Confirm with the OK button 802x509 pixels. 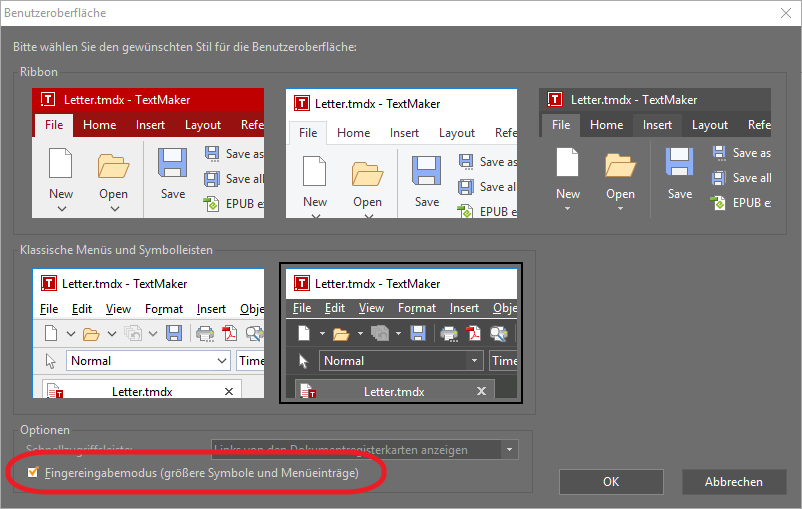click(611, 482)
